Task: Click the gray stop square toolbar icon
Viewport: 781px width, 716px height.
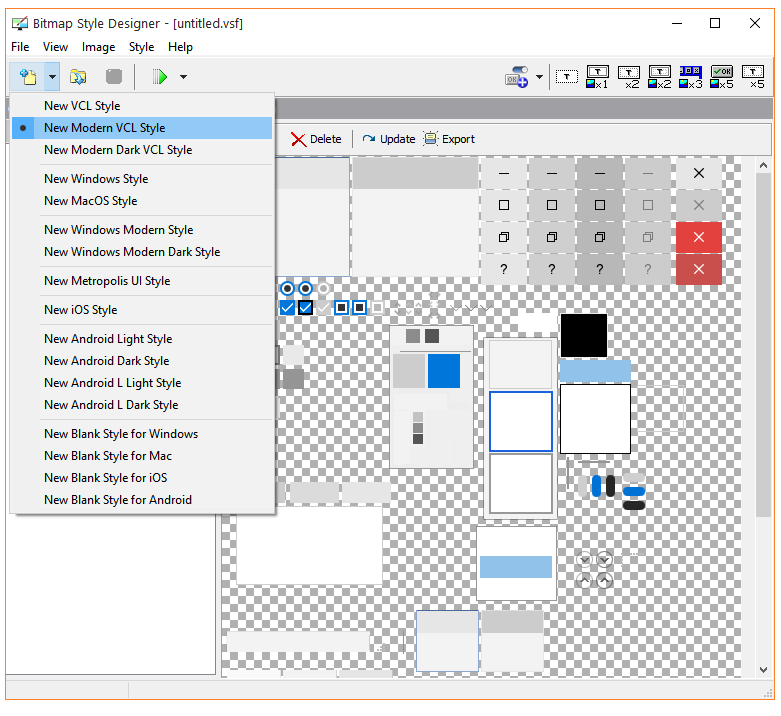Action: click(x=114, y=77)
